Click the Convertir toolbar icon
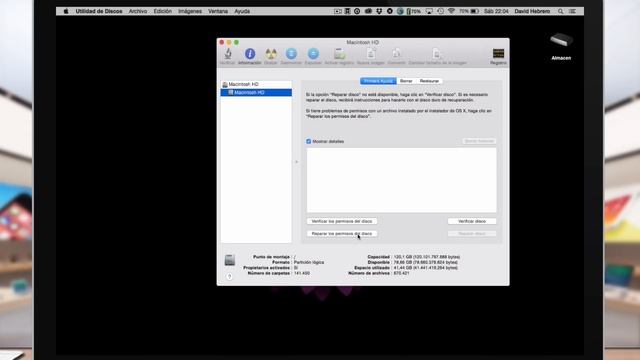The width and height of the screenshot is (640, 360). (396, 54)
